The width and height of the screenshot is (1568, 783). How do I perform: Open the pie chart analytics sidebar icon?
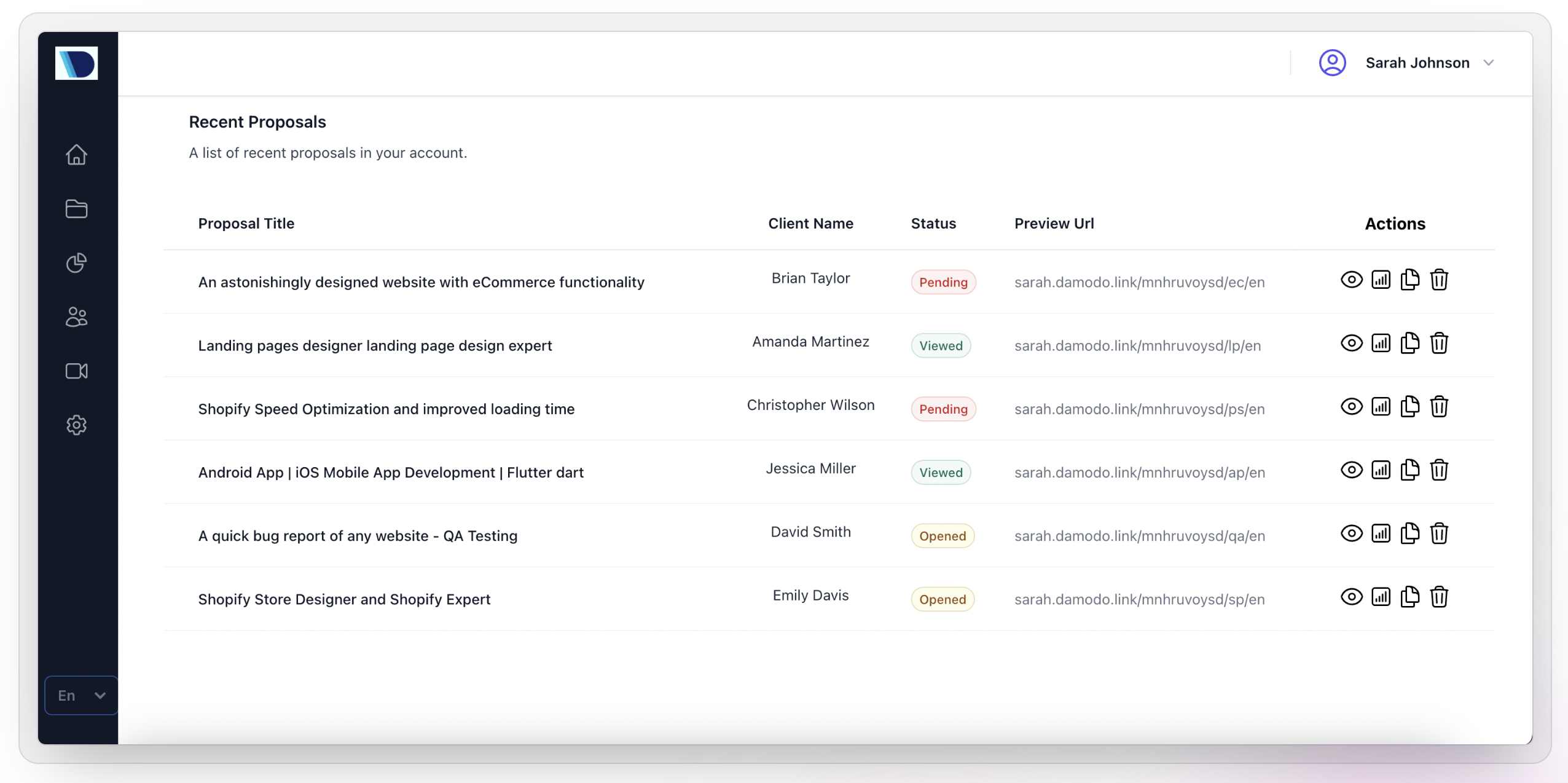point(76,263)
